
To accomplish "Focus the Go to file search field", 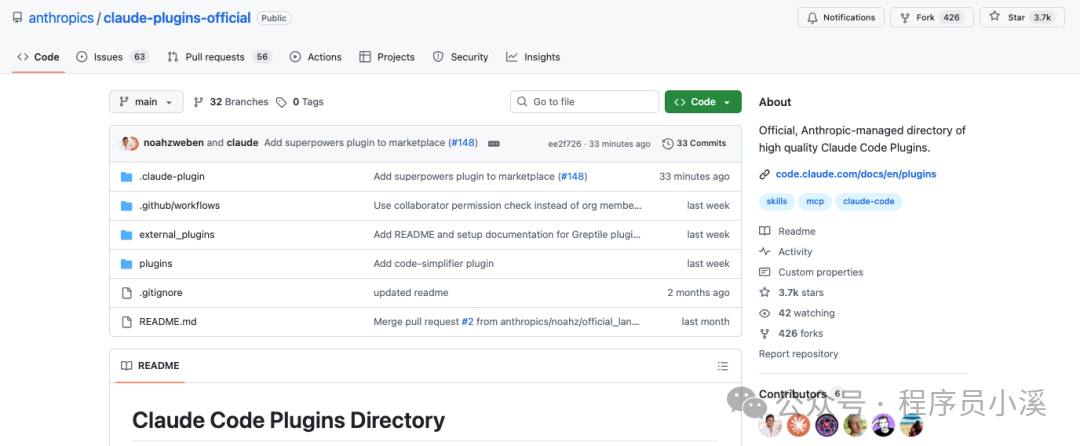I will click(584, 102).
